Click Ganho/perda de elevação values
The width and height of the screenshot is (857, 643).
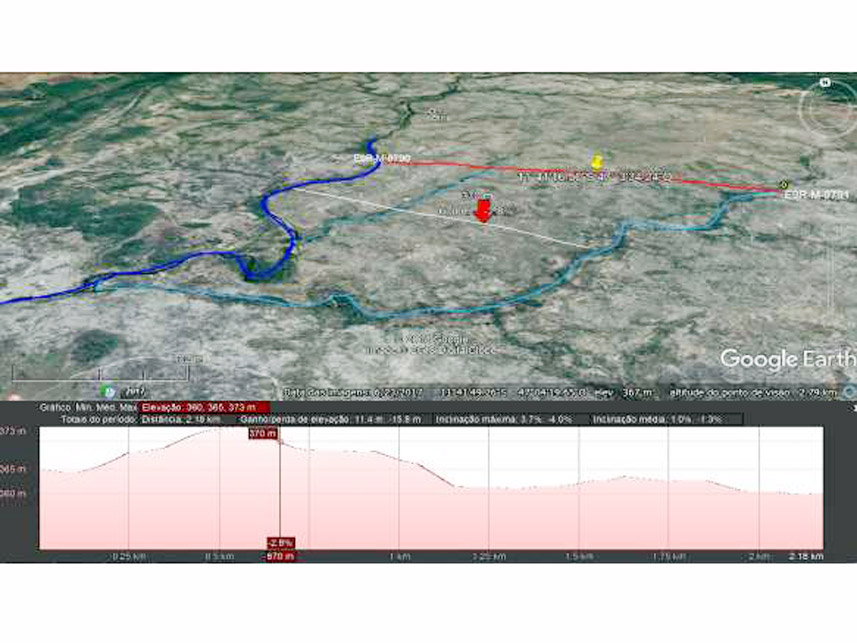[331, 419]
